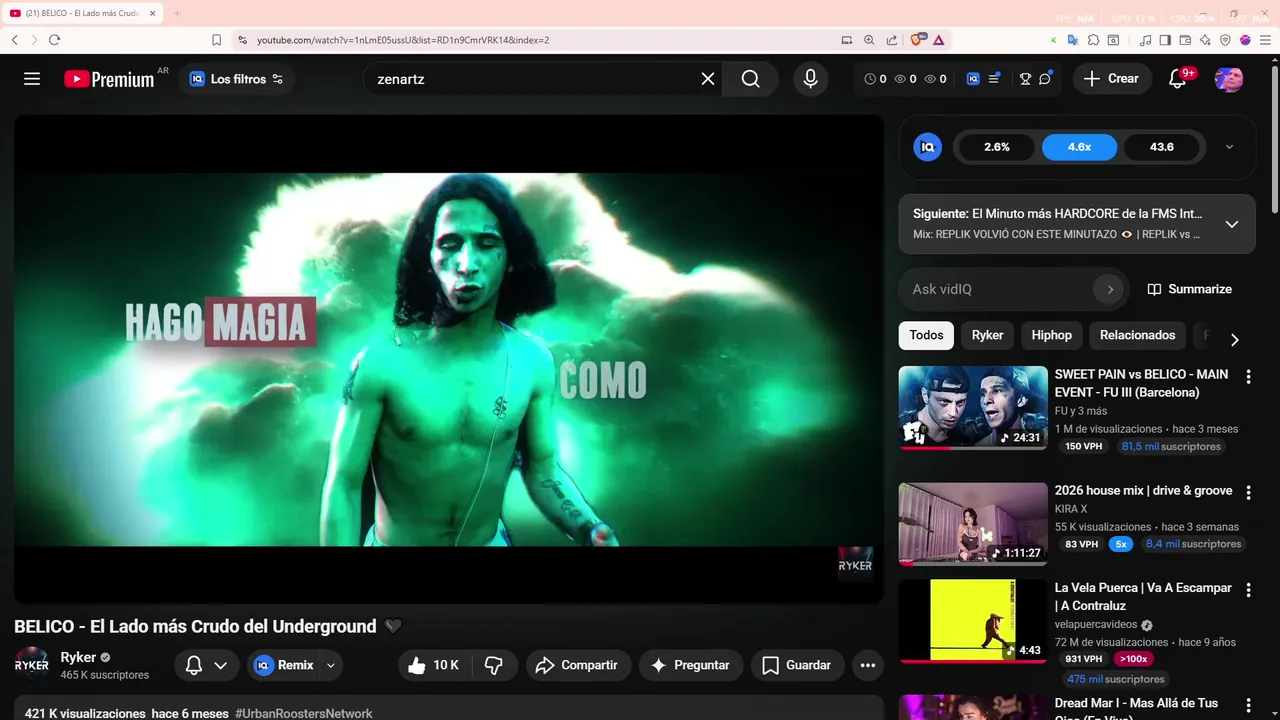Open the vidIQ round icon in side panel
1280x720 pixels.
[927, 147]
